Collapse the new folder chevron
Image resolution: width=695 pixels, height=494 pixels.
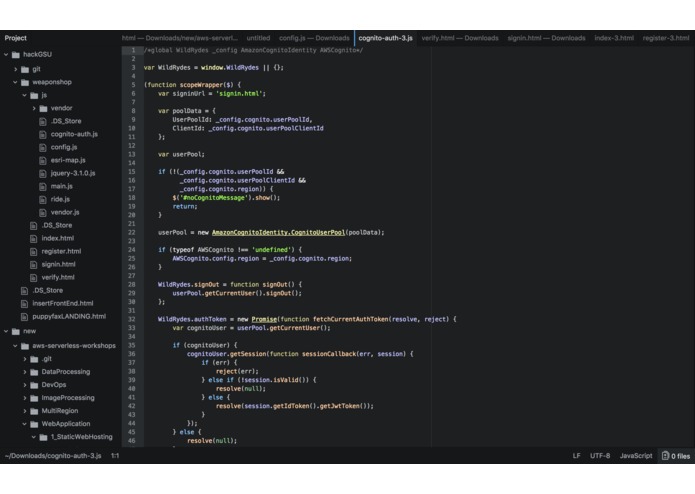pyautogui.click(x=6, y=331)
